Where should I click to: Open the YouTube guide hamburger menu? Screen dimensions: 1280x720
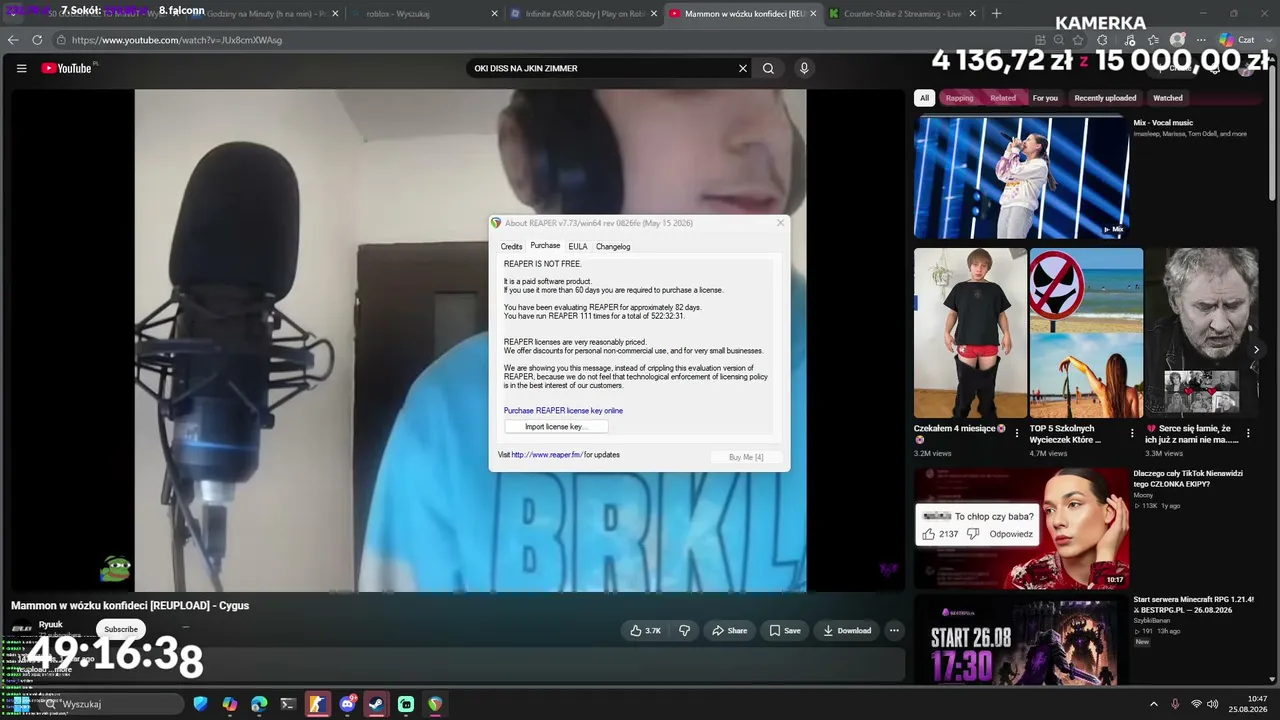tap(21, 68)
